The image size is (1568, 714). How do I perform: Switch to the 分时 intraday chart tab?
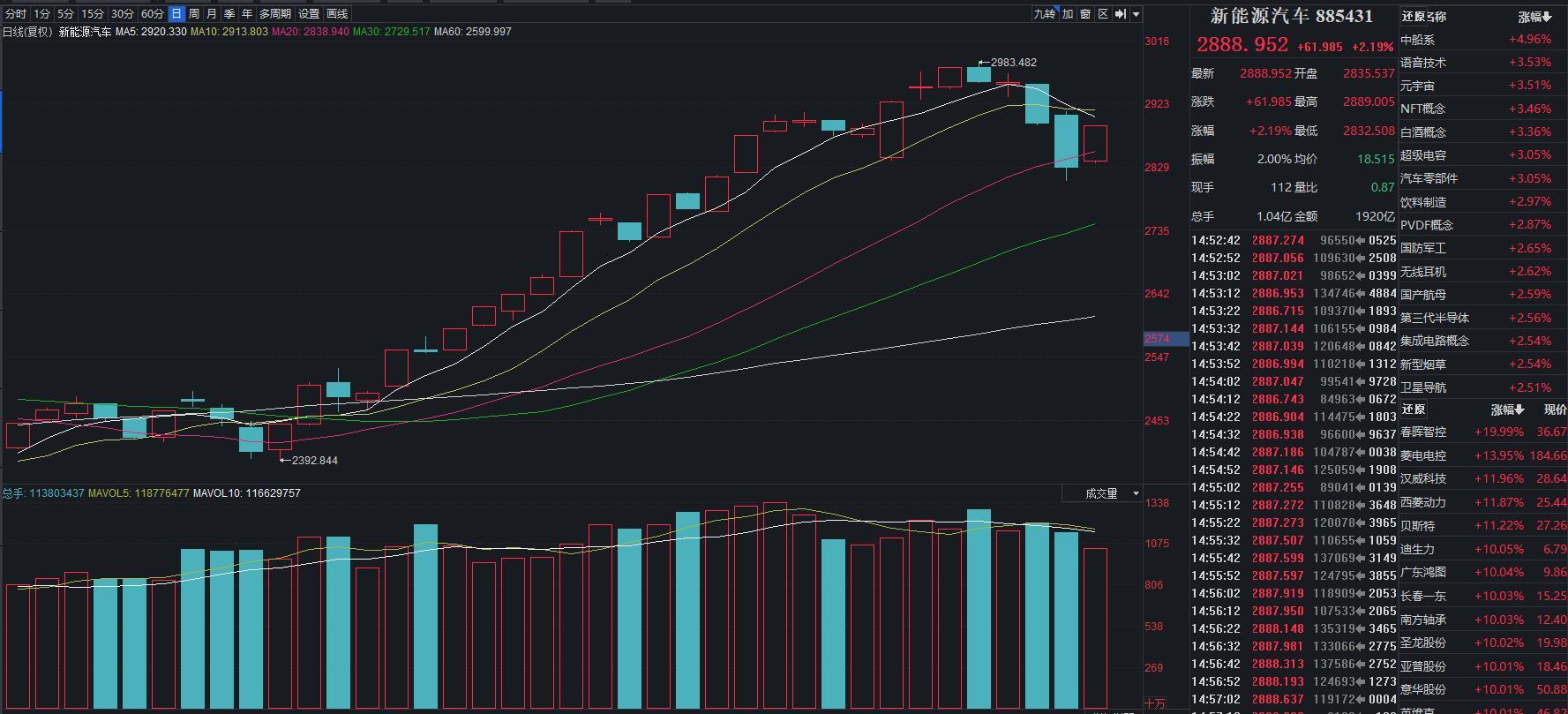point(15,14)
